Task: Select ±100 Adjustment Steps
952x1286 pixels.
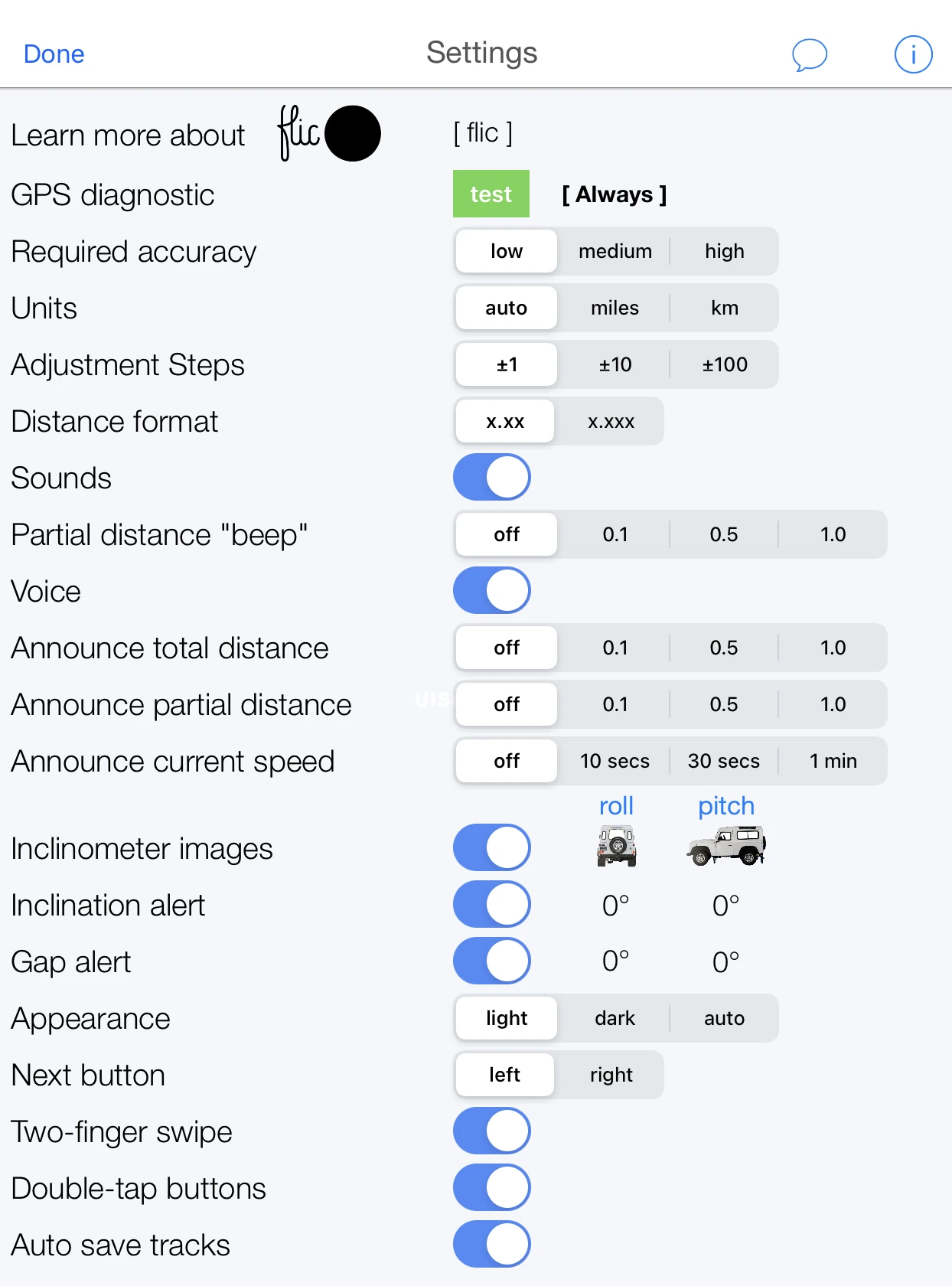Action: [723, 364]
